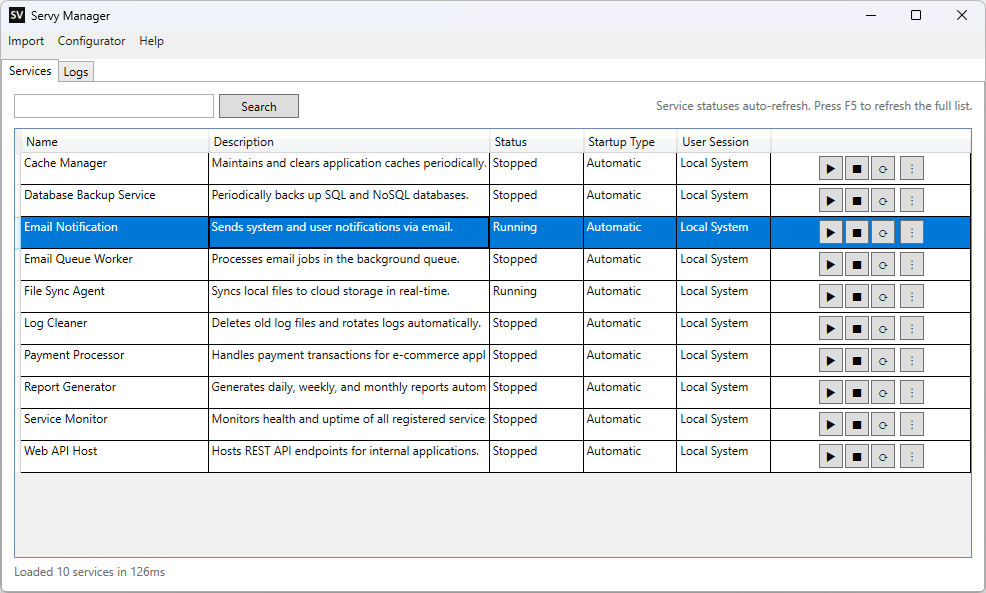Open more options for Email Queue Worker
Screen dimensions: 986x593
pyautogui.click(x=911, y=265)
